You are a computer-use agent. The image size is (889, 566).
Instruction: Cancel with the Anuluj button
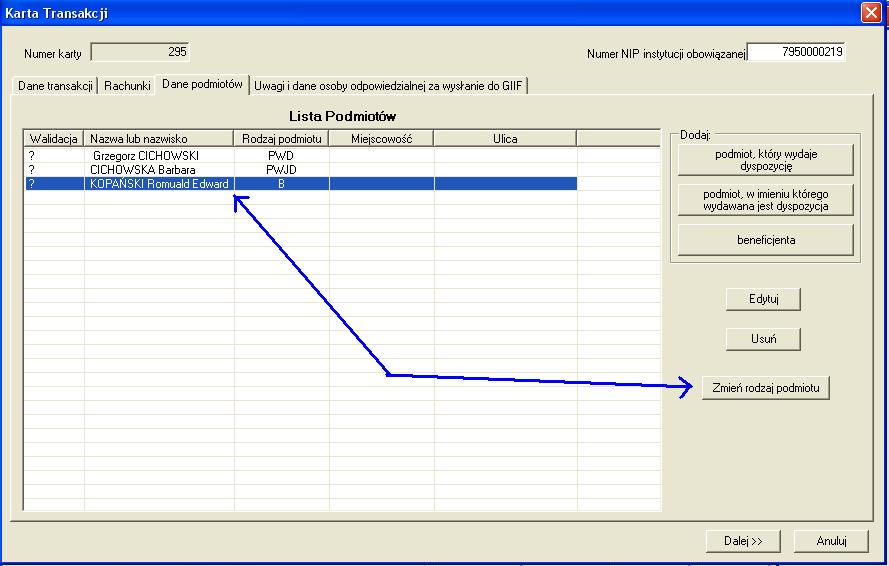pos(831,541)
